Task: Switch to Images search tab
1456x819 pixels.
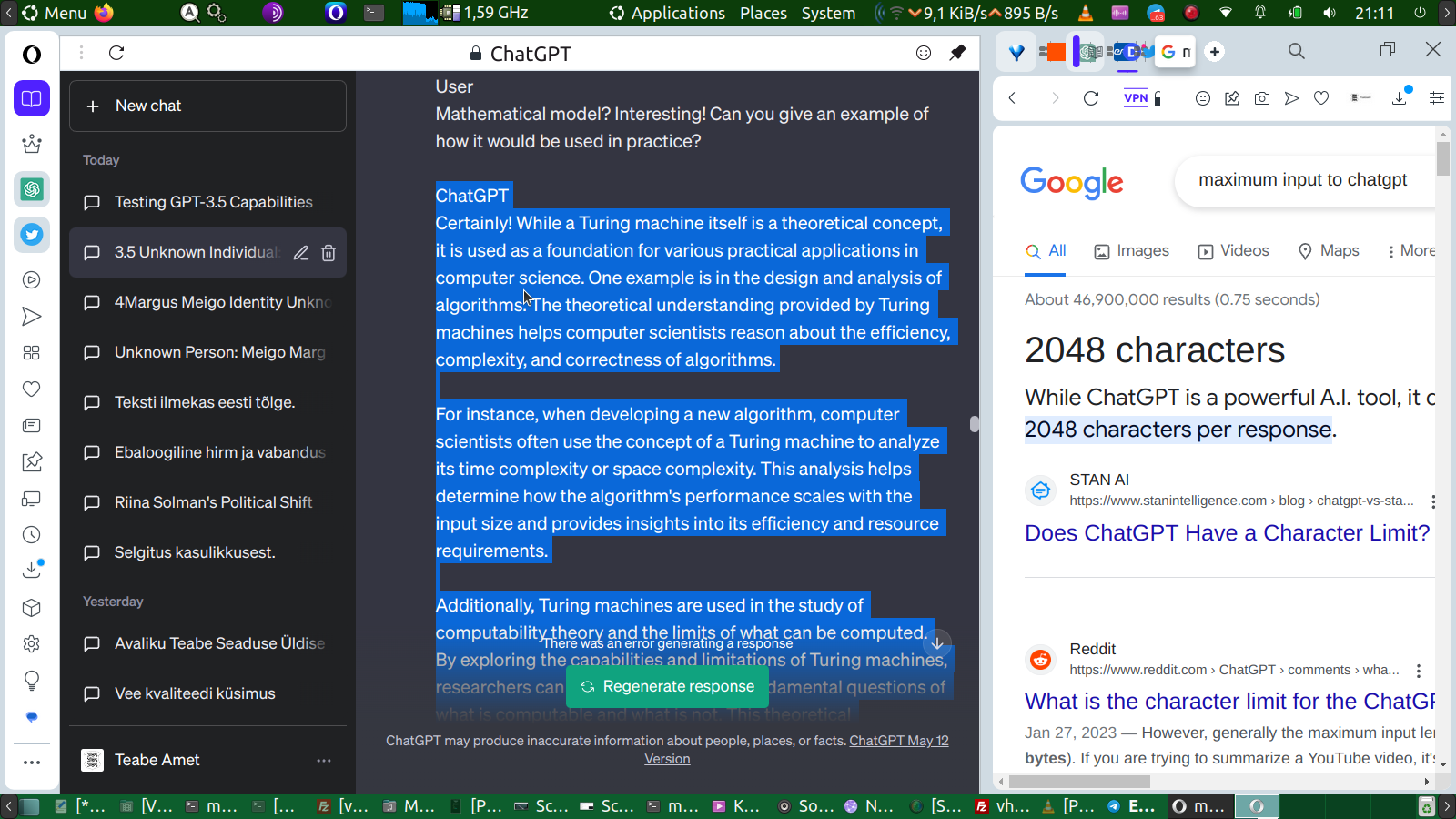Action: 1131,251
